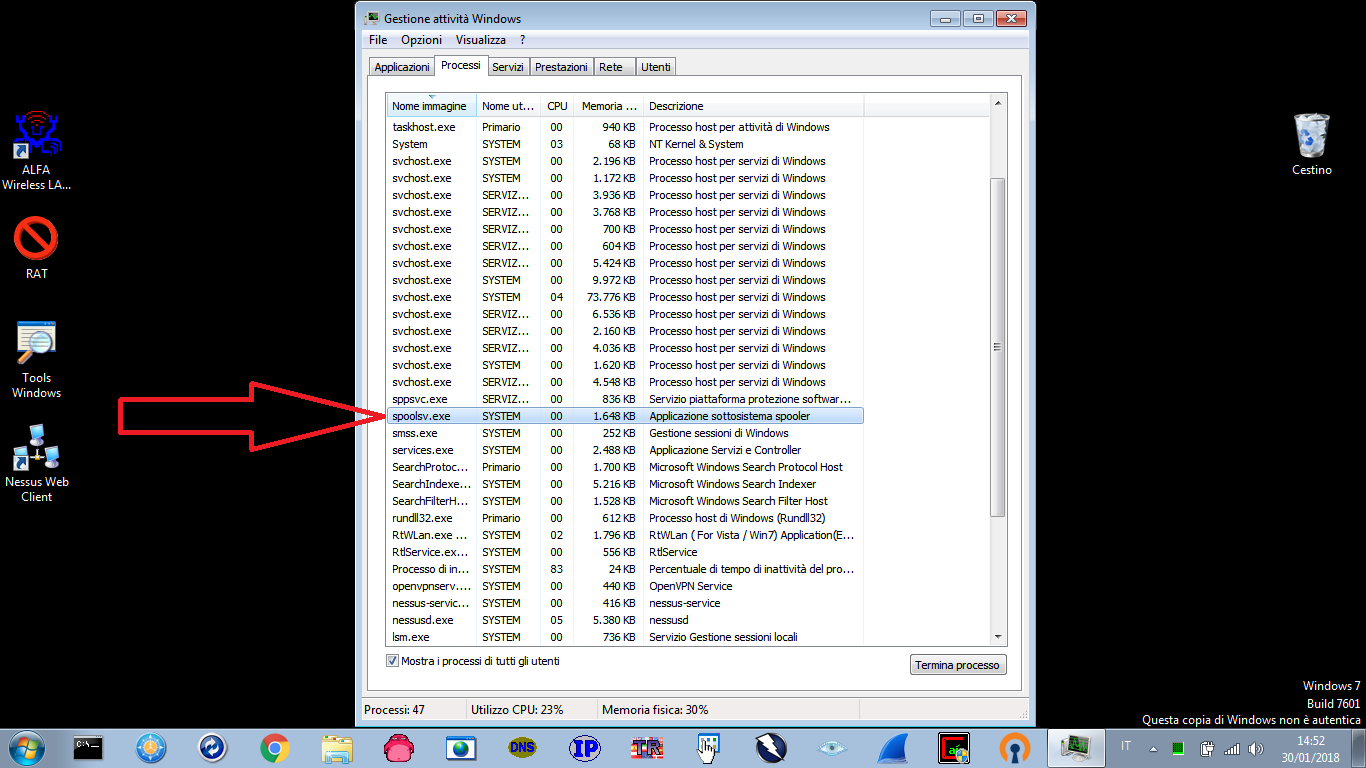Screen dimensions: 1366x768
Task: Click the Windows Start button
Action: click(x=27, y=748)
